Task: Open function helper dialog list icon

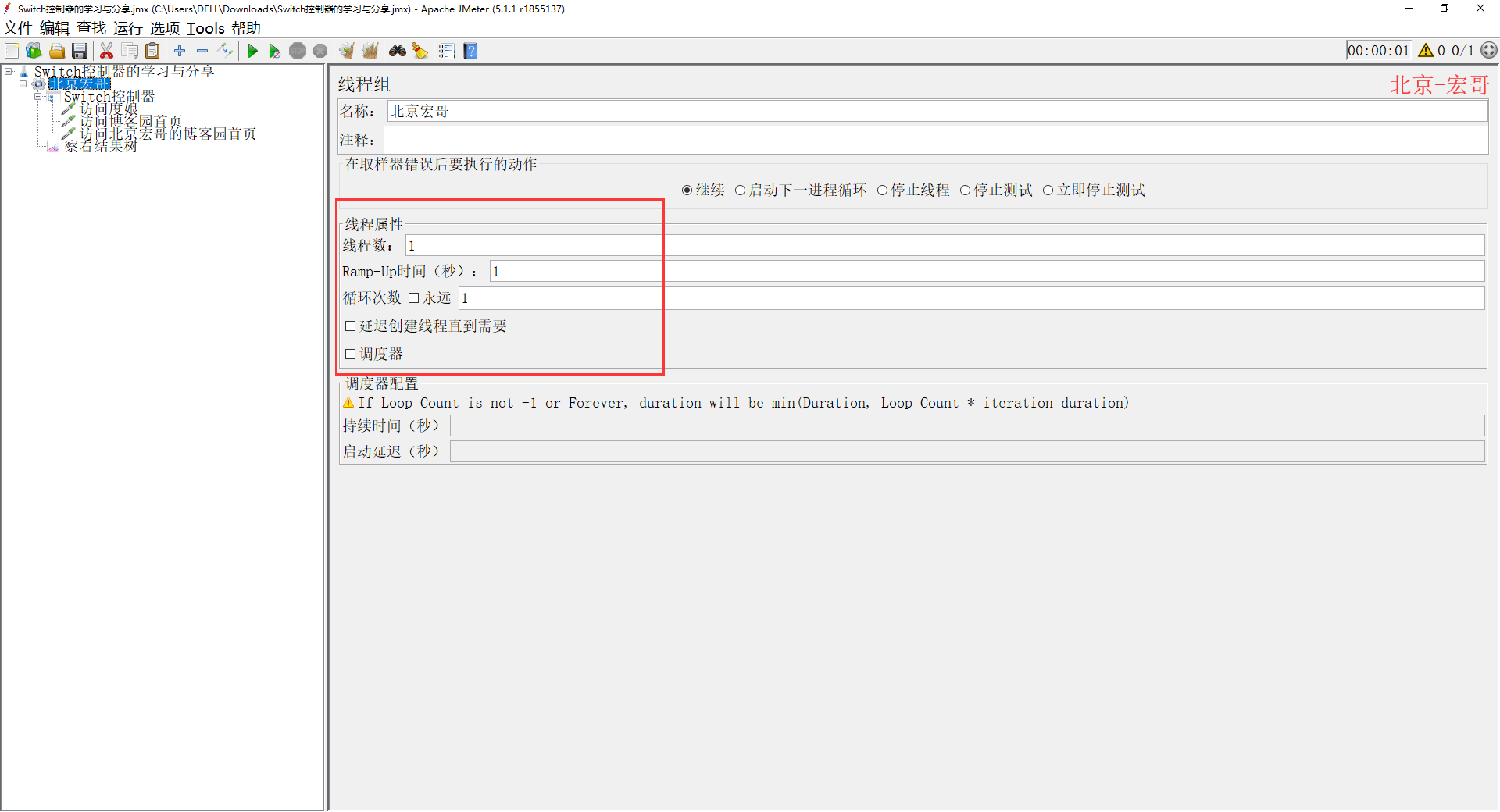Action: pyautogui.click(x=447, y=51)
